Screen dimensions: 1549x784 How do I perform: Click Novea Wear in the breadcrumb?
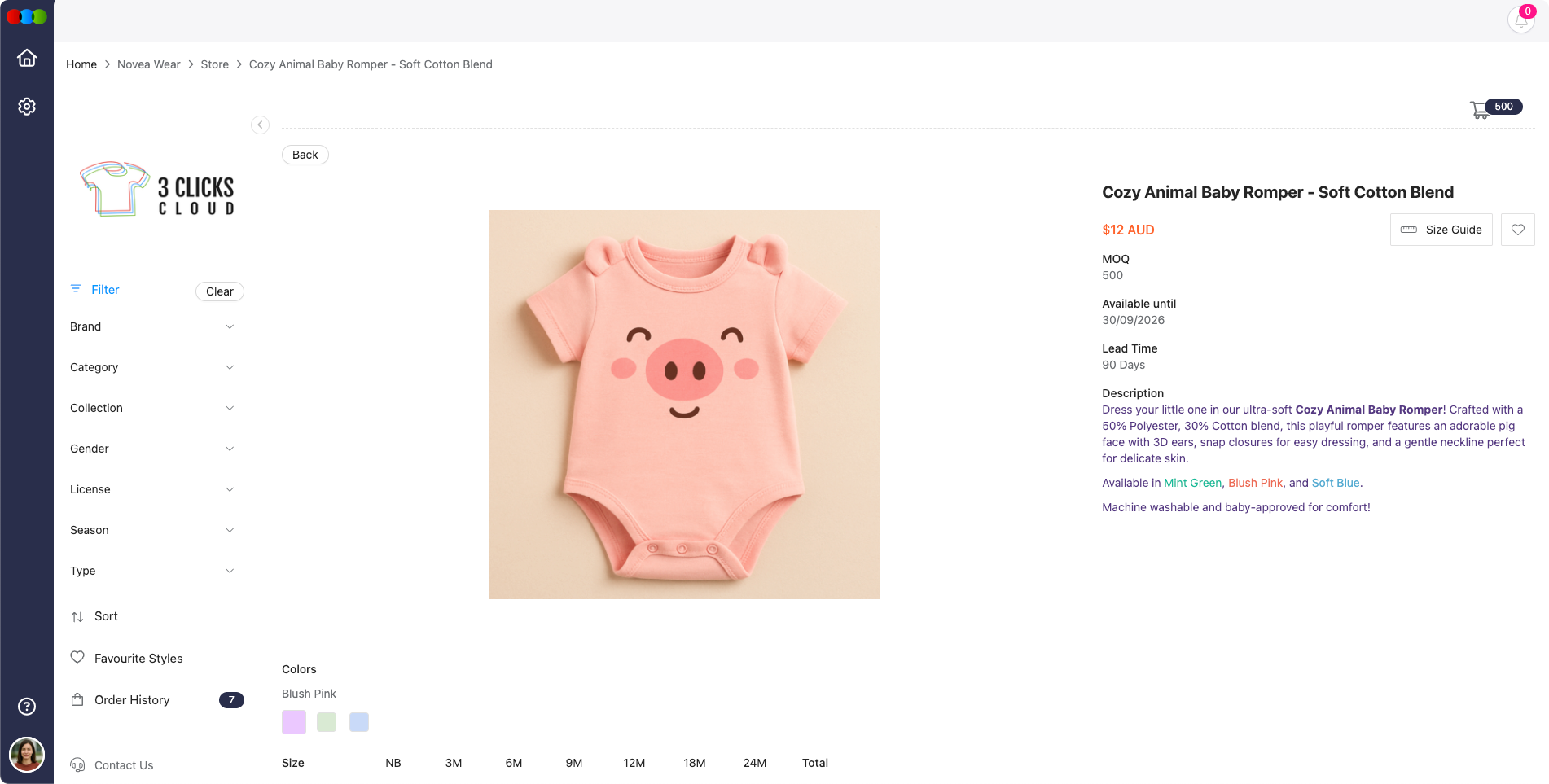(x=149, y=64)
